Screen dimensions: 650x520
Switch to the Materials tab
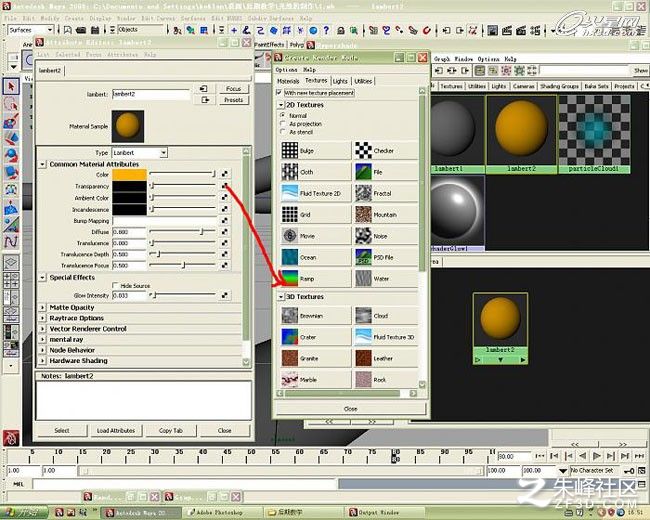pos(288,81)
